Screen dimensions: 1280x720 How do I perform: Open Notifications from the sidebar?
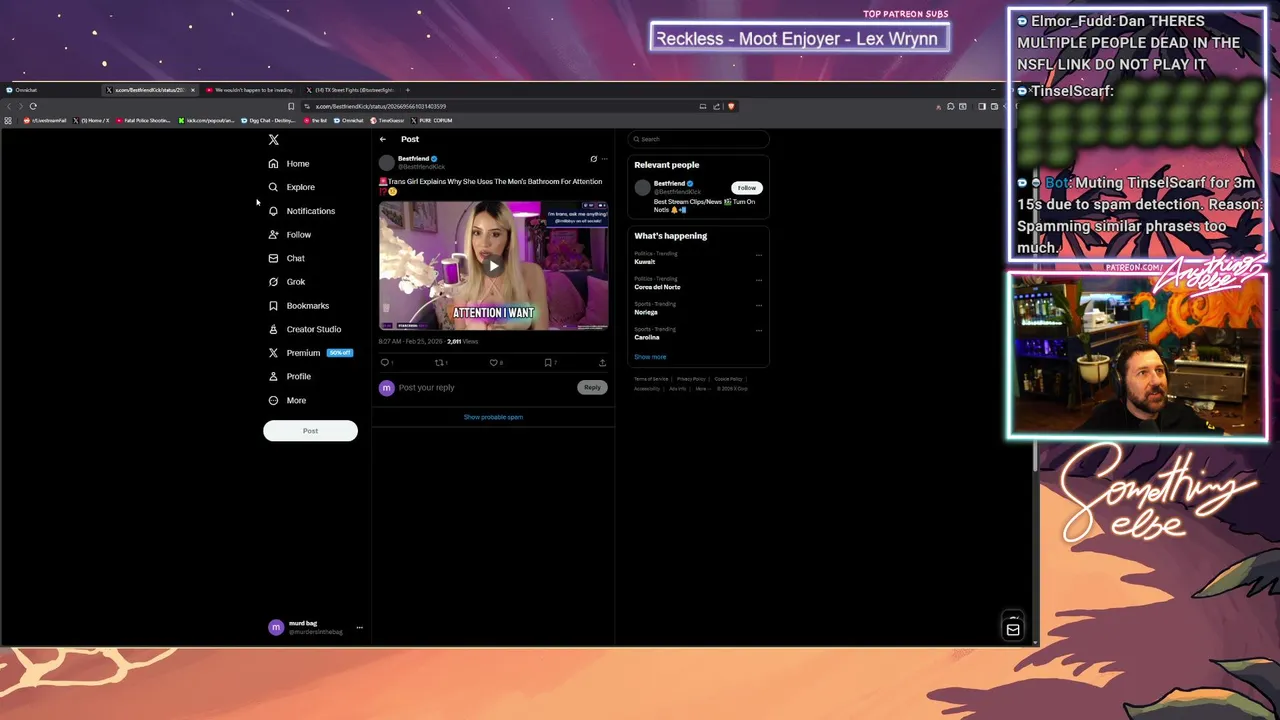click(301, 211)
